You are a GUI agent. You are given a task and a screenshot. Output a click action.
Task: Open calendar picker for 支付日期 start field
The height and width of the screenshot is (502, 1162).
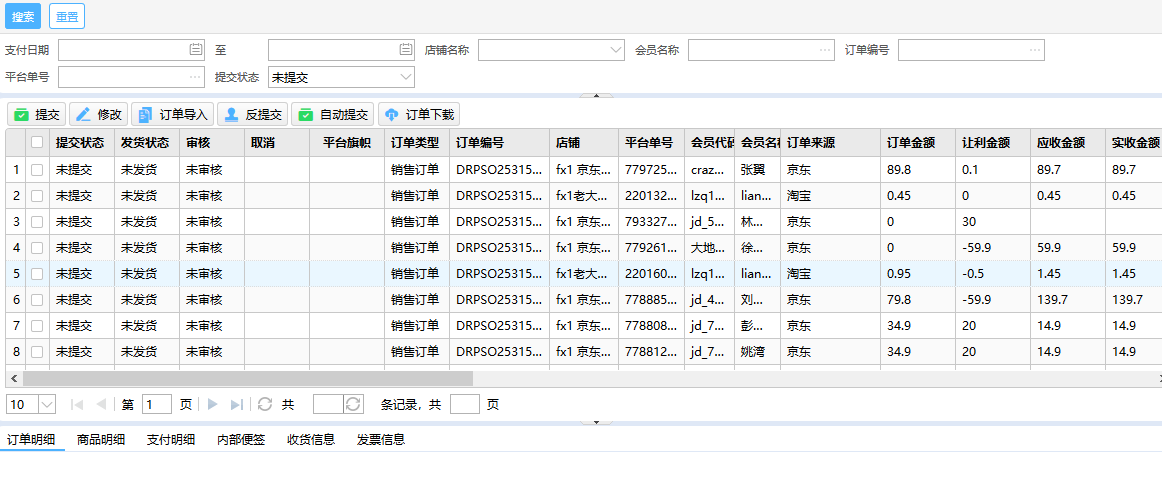pyautogui.click(x=196, y=49)
